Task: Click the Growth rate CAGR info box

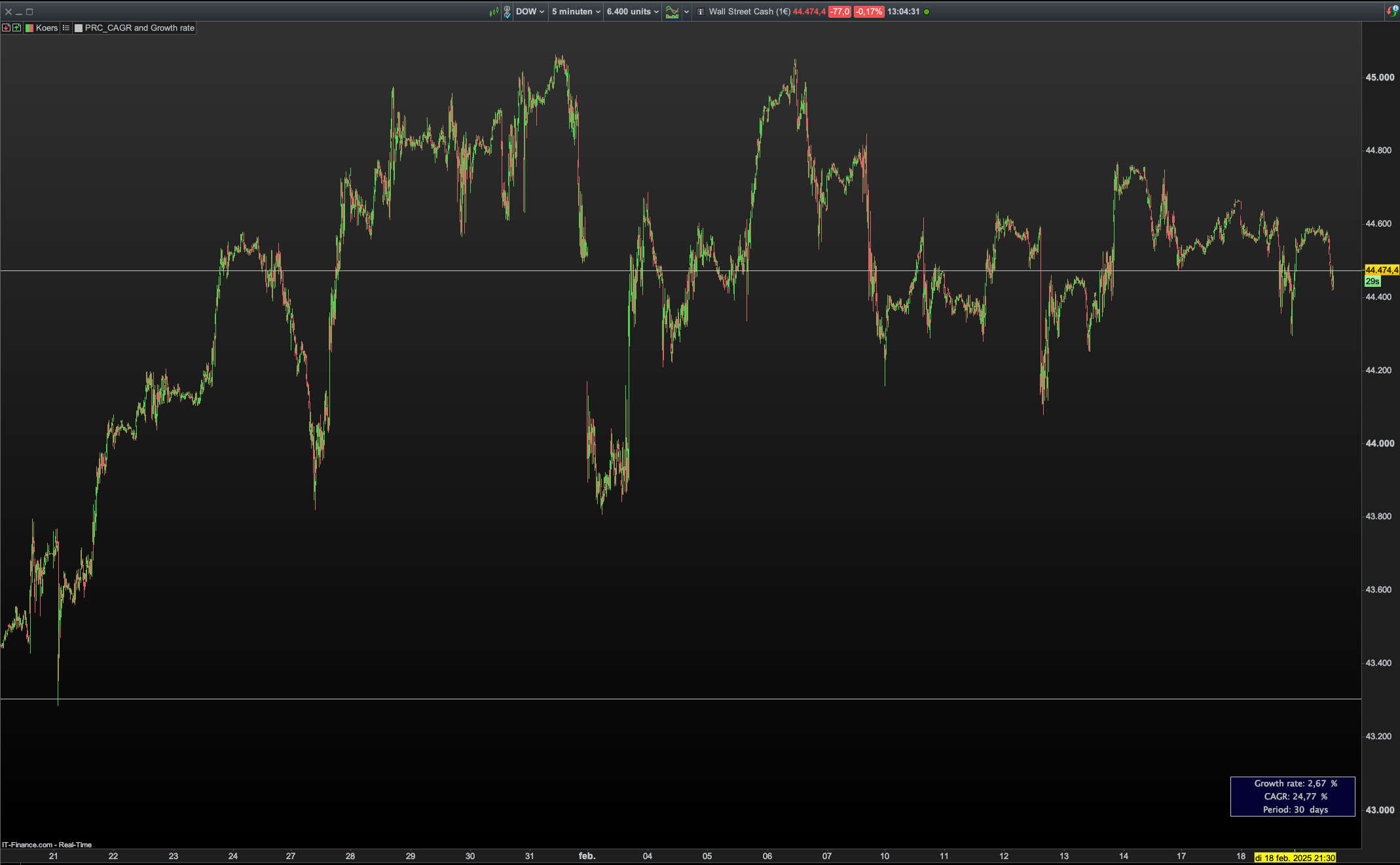Action: pyautogui.click(x=1292, y=796)
